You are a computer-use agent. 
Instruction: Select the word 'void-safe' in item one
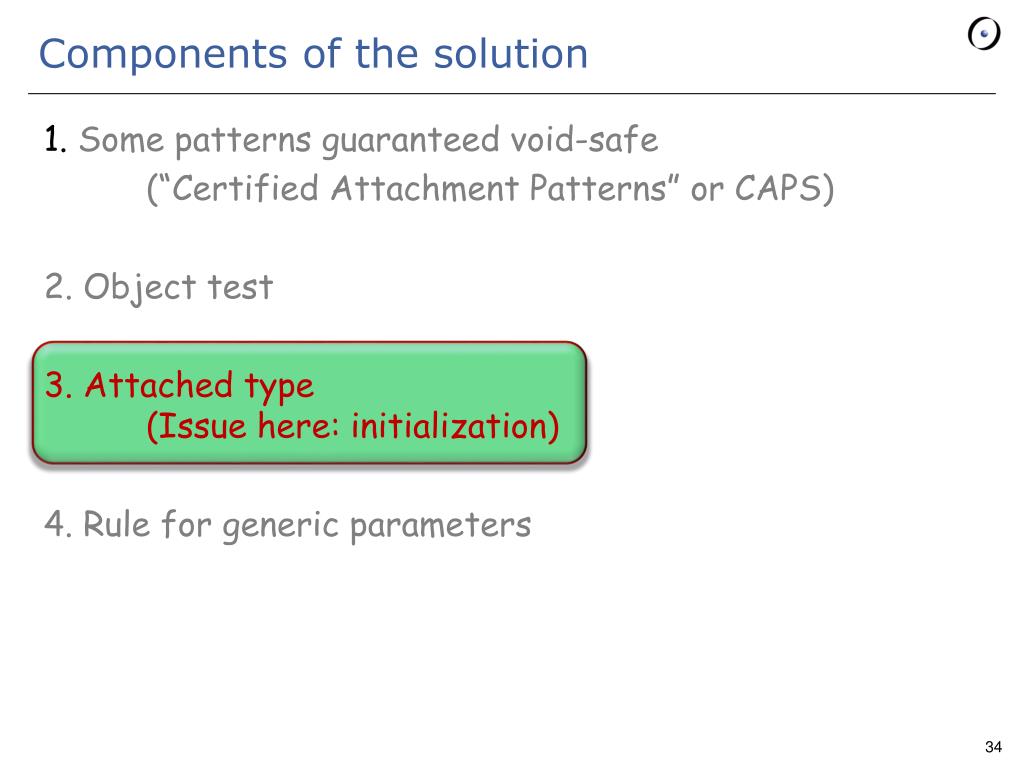pos(584,140)
